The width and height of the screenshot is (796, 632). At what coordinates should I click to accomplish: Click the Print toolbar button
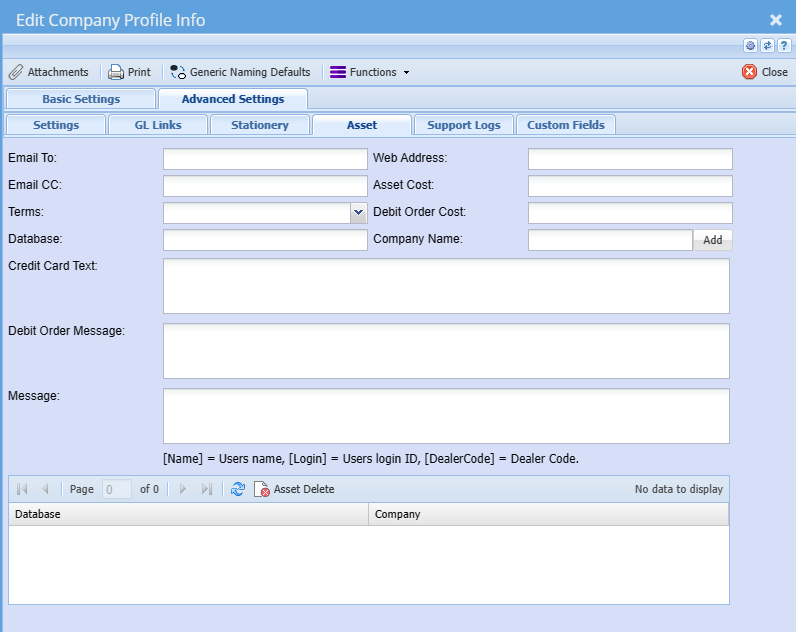(x=129, y=72)
